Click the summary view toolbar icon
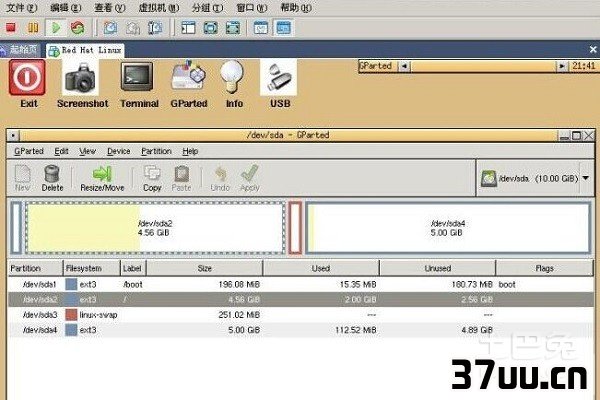Image resolution: width=600 pixels, height=400 pixels. [x=261, y=28]
